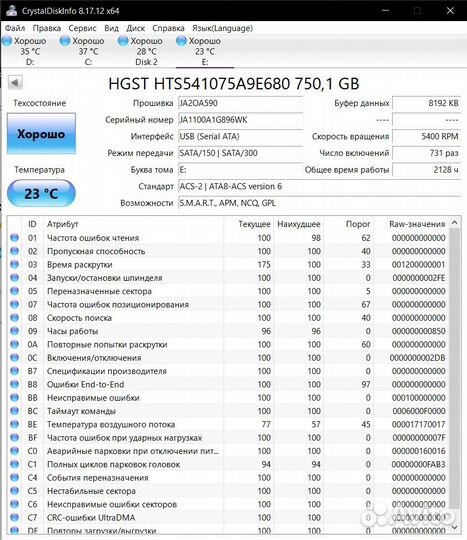This screenshot has height=540, width=467.
Task: Close the CrystalDiskInfo window
Action: pos(450,11)
